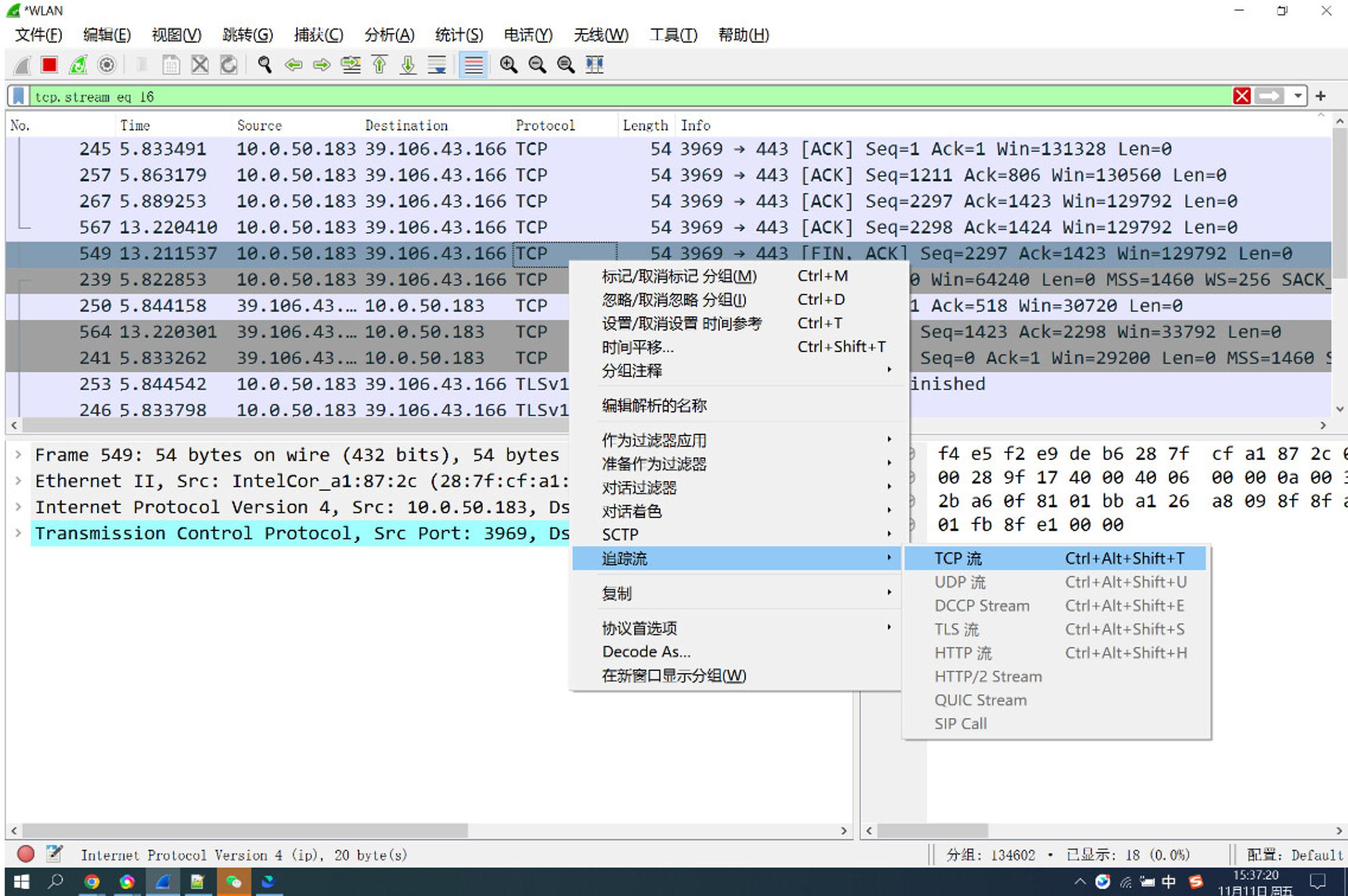Open the 对话过滤器 submenu

click(737, 487)
